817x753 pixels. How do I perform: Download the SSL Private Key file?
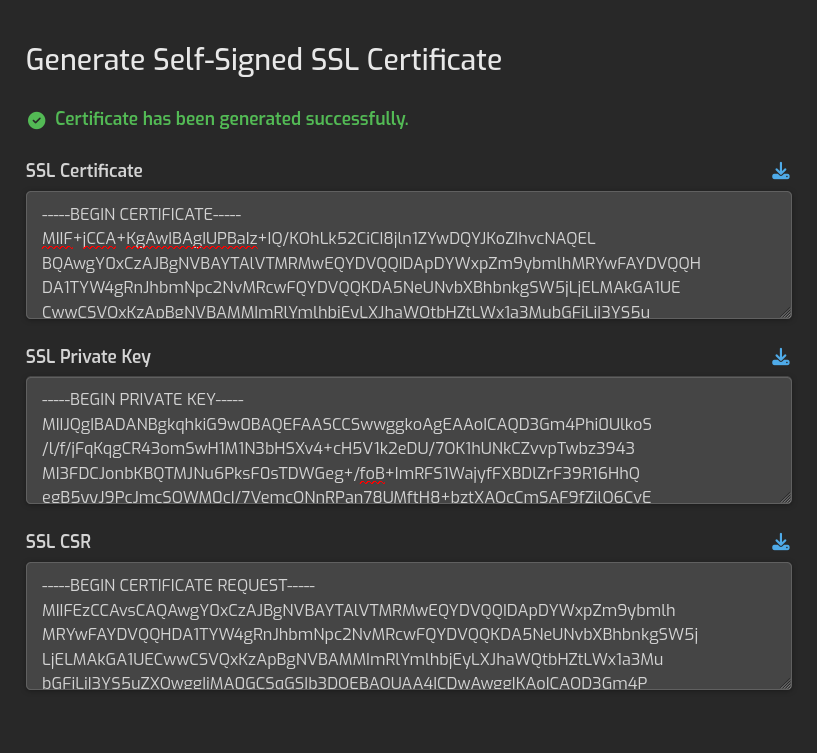pos(781,357)
